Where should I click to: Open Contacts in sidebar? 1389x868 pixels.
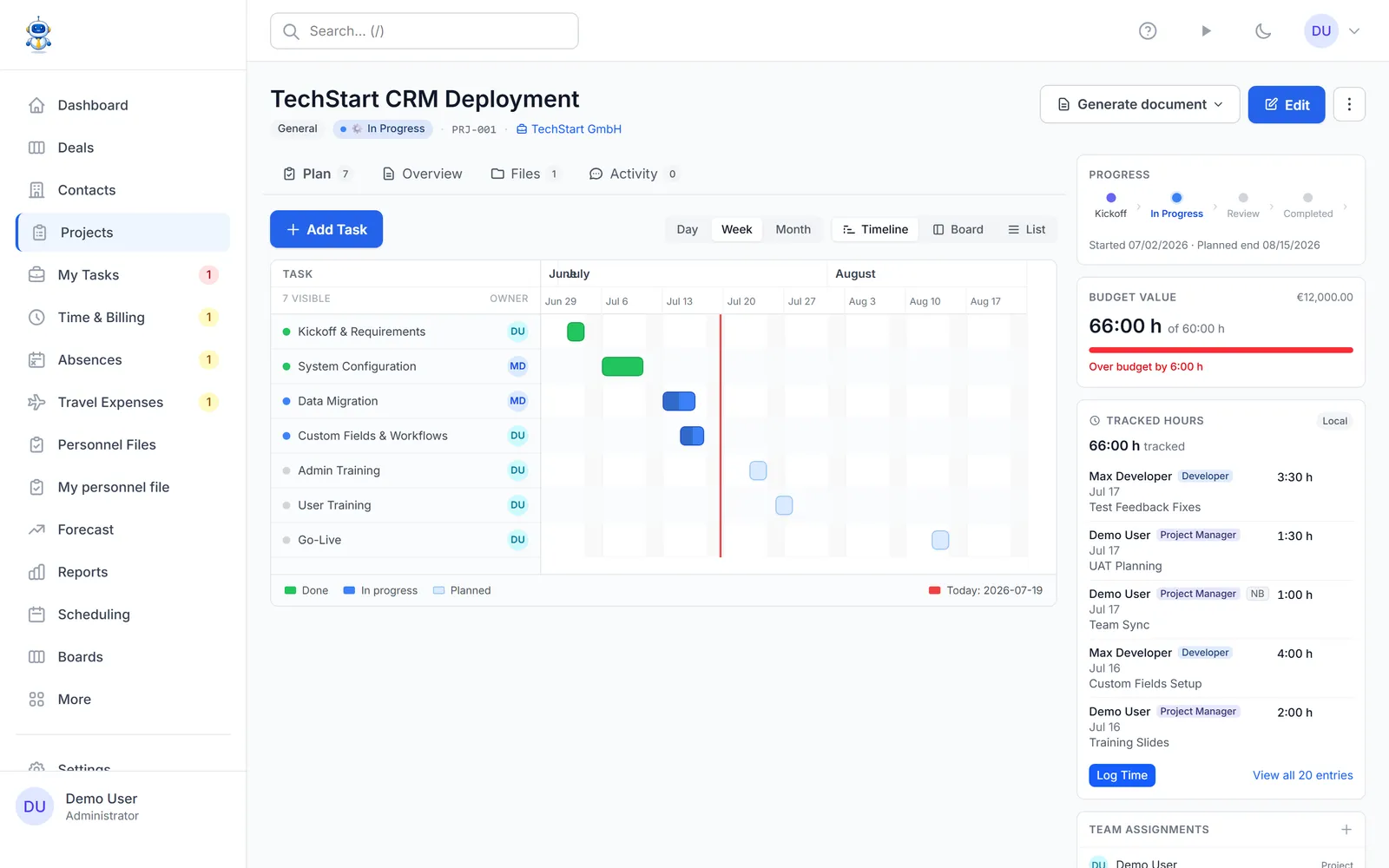click(122, 190)
